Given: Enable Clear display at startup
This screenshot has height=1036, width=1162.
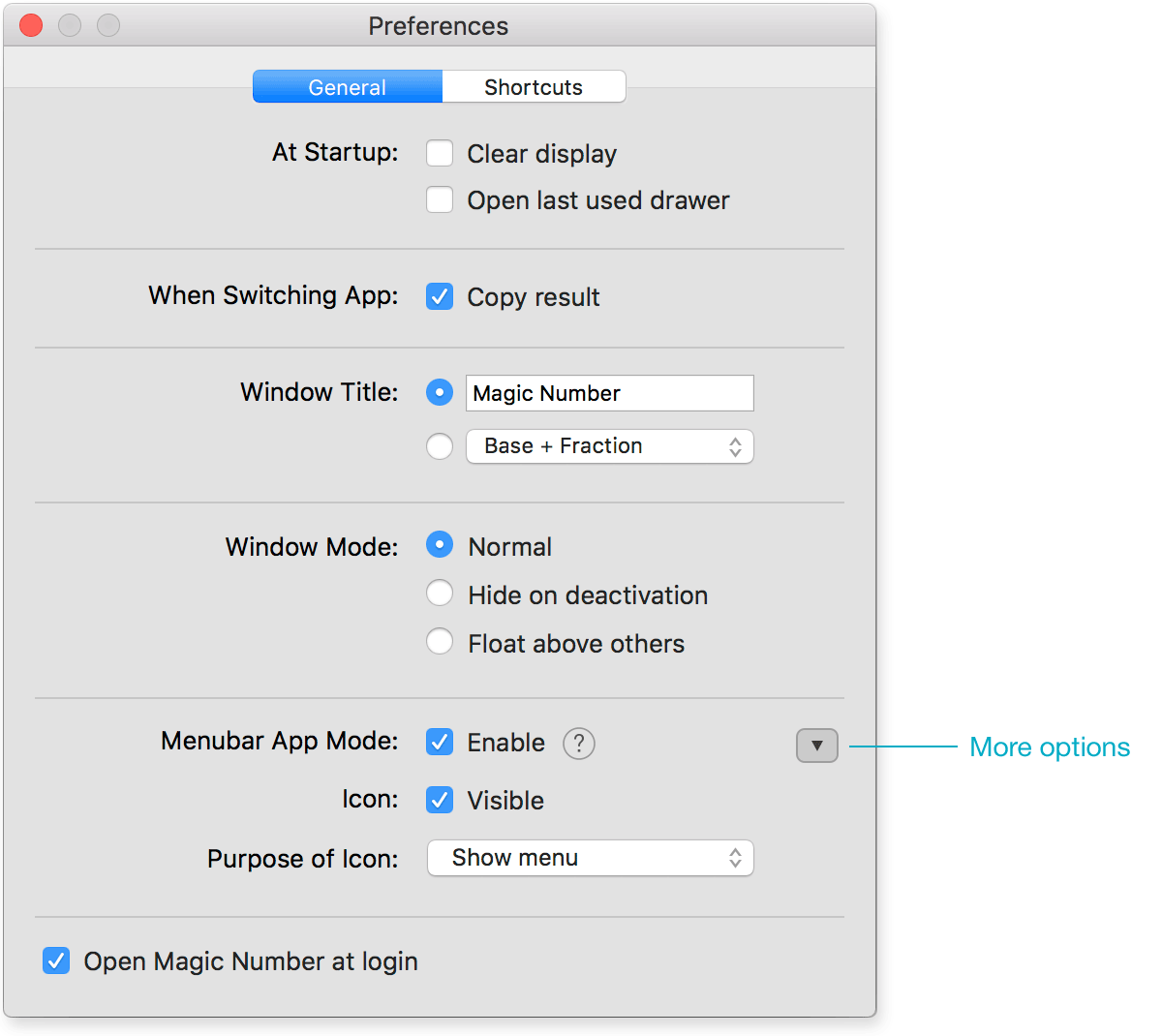Looking at the screenshot, I should pyautogui.click(x=440, y=153).
